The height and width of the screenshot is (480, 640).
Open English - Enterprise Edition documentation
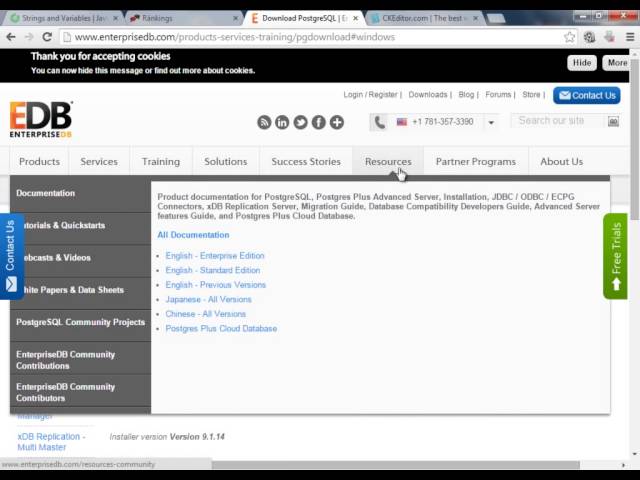pyautogui.click(x=215, y=256)
